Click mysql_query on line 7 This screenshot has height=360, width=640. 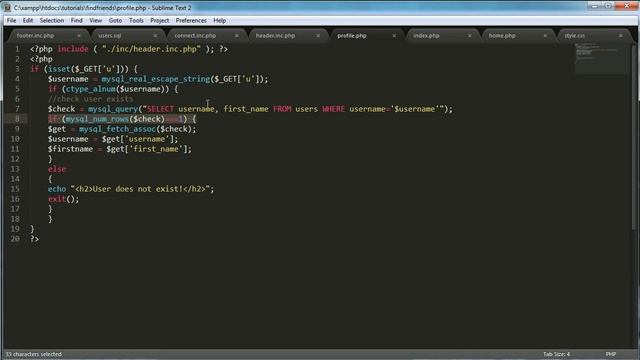click(113, 109)
